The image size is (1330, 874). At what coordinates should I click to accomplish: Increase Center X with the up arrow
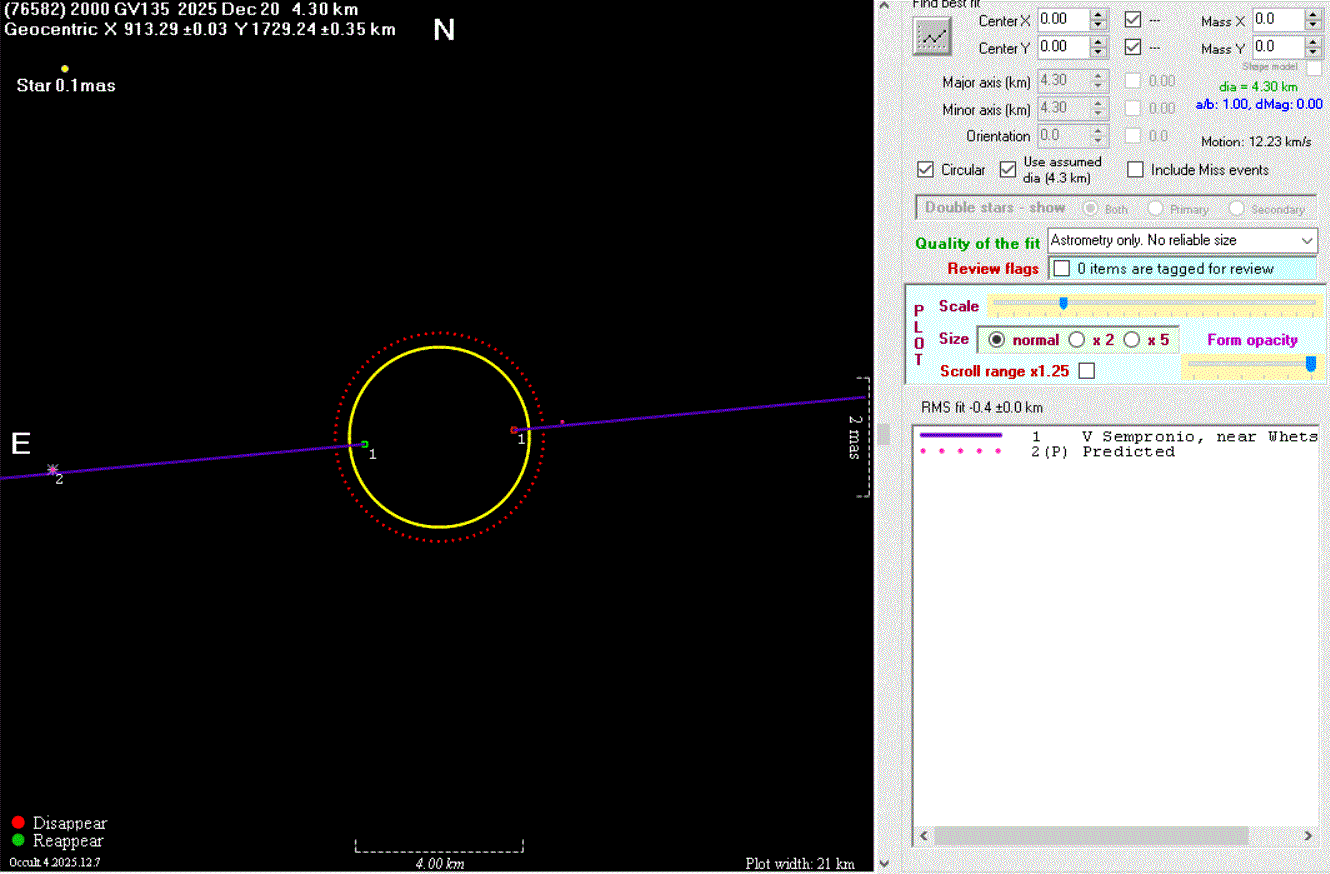[x=1098, y=14]
